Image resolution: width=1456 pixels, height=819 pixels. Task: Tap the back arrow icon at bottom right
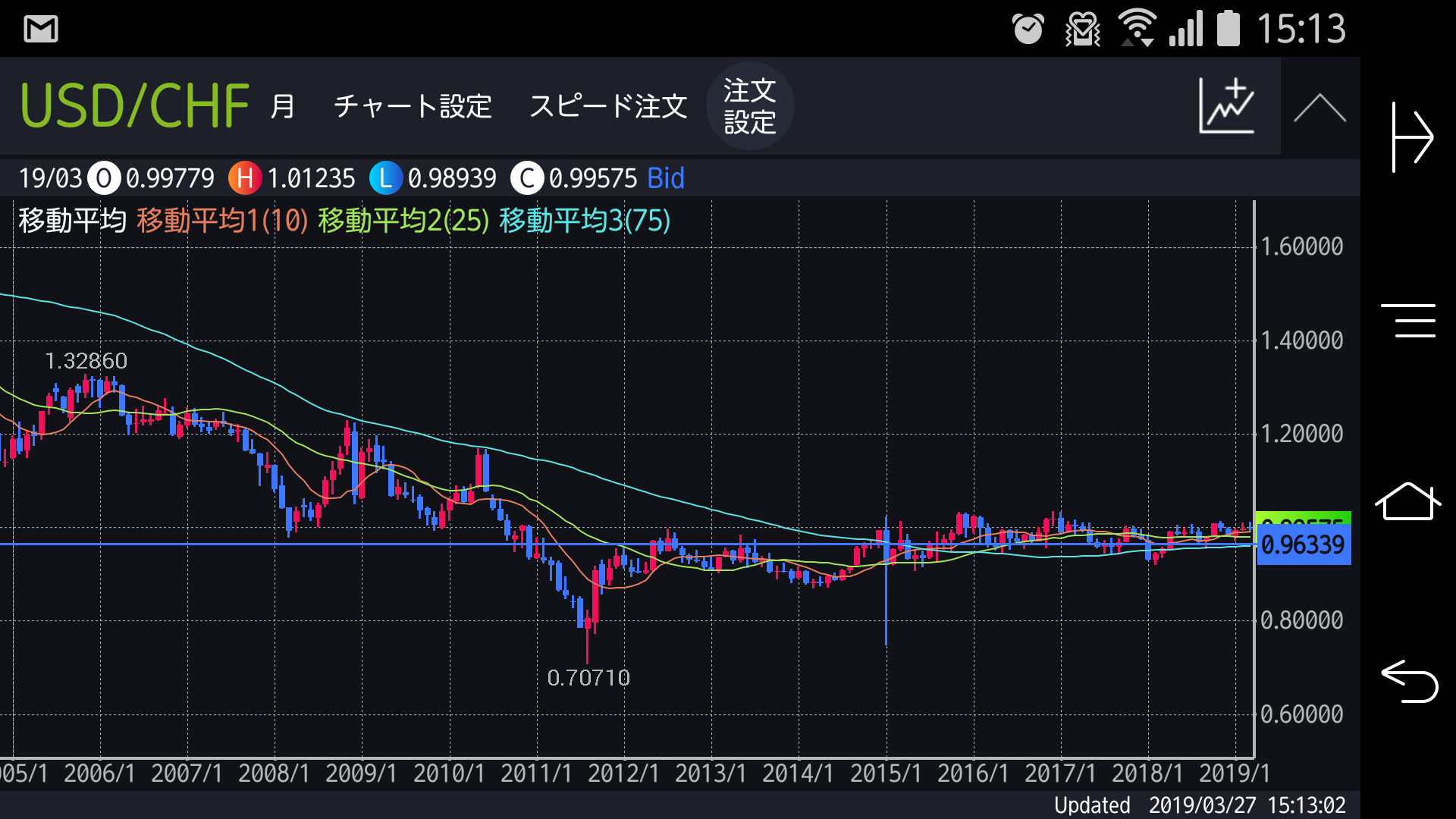pyautogui.click(x=1408, y=682)
